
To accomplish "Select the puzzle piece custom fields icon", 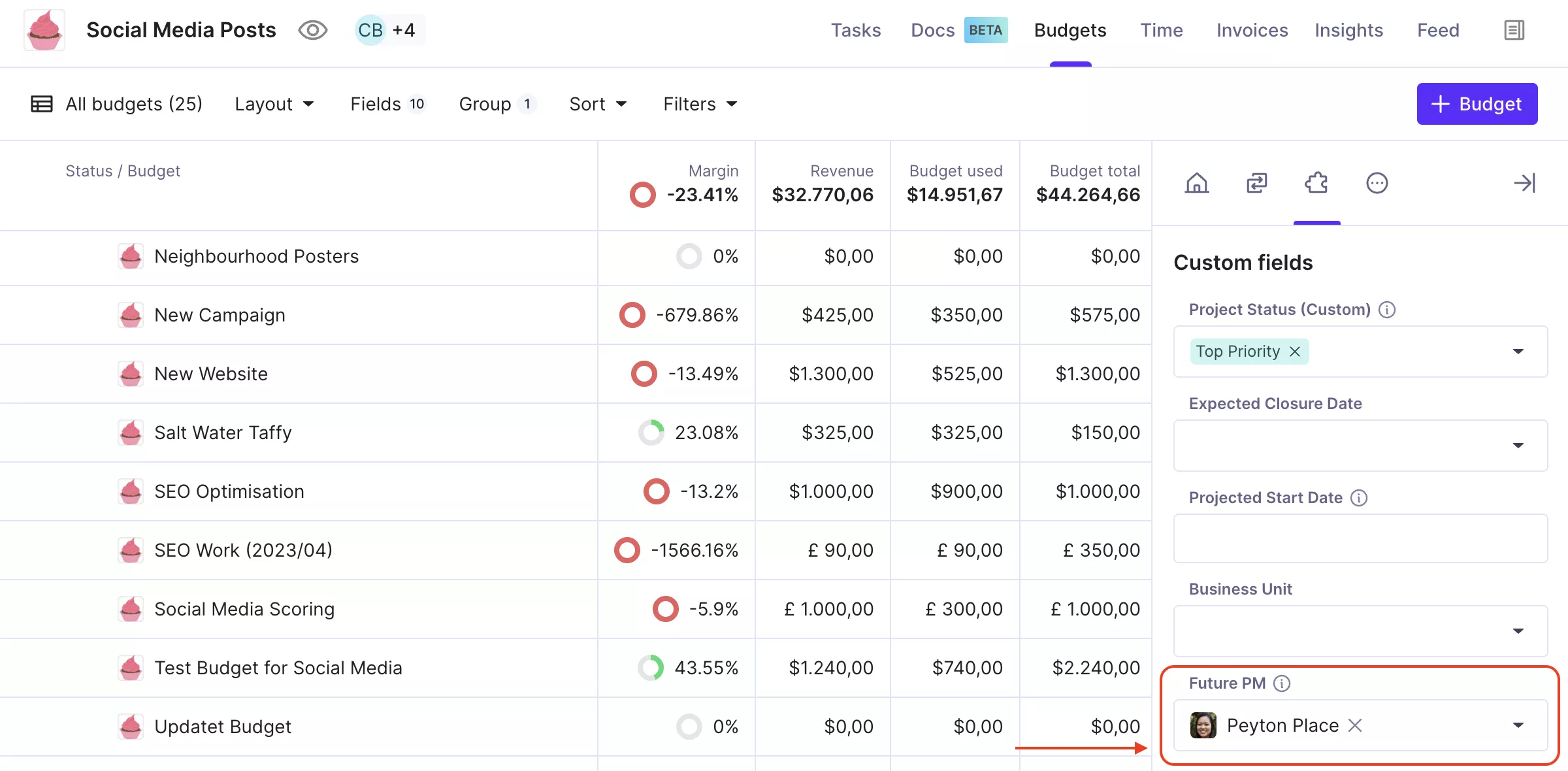I will pos(1316,183).
